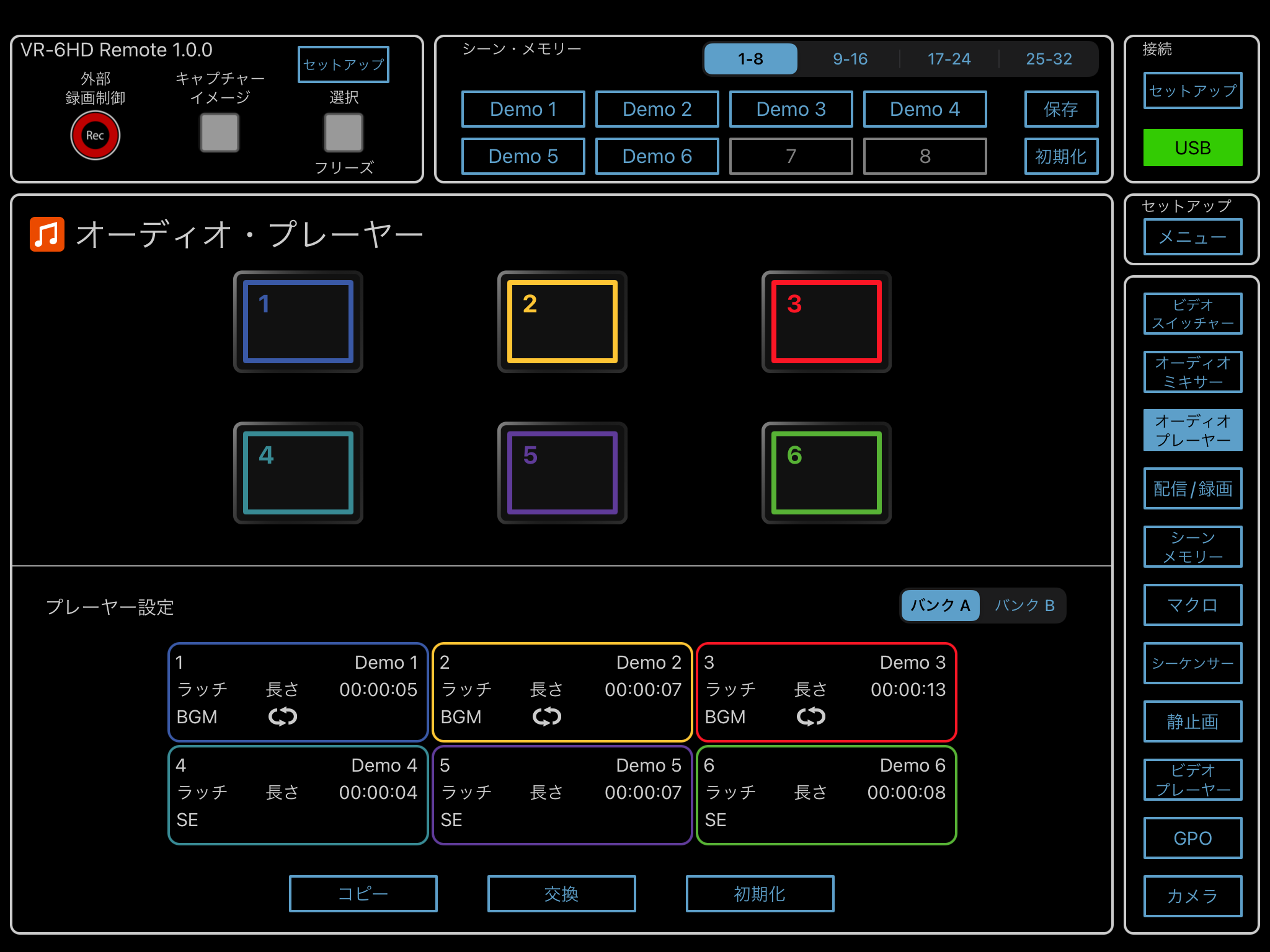Select player 5 Demo 5 settings card
The image size is (1270, 952).
coord(562,795)
